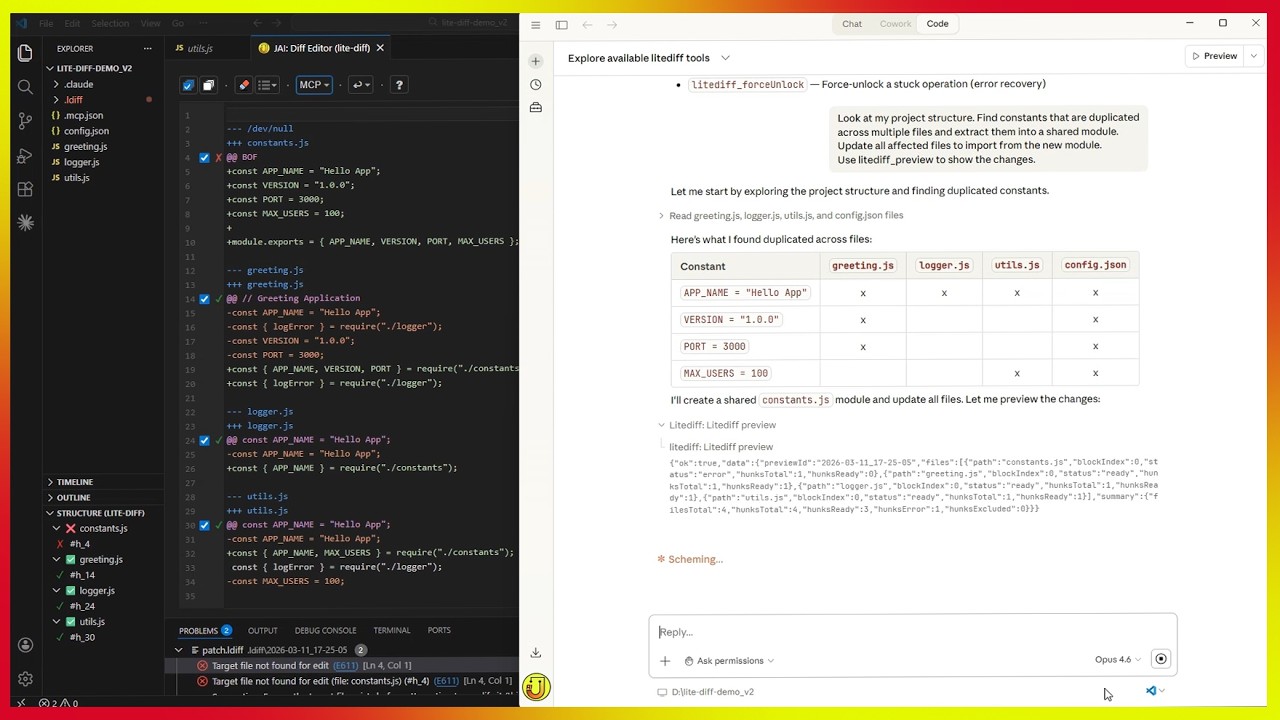Image resolution: width=1280 pixels, height=720 pixels.
Task: Open the history clock icon in Claude sidebar
Action: (x=536, y=84)
